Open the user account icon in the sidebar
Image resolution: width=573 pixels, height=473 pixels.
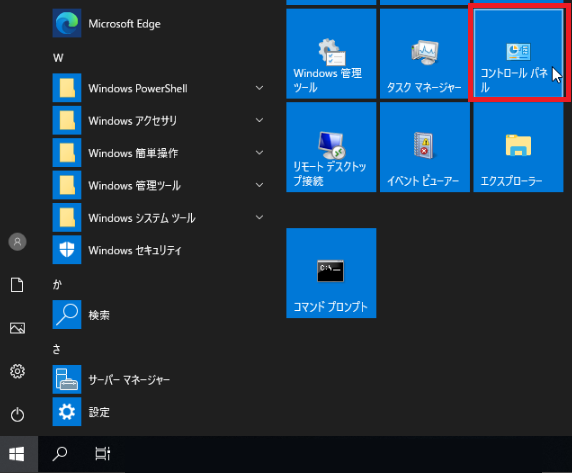tap(17, 242)
